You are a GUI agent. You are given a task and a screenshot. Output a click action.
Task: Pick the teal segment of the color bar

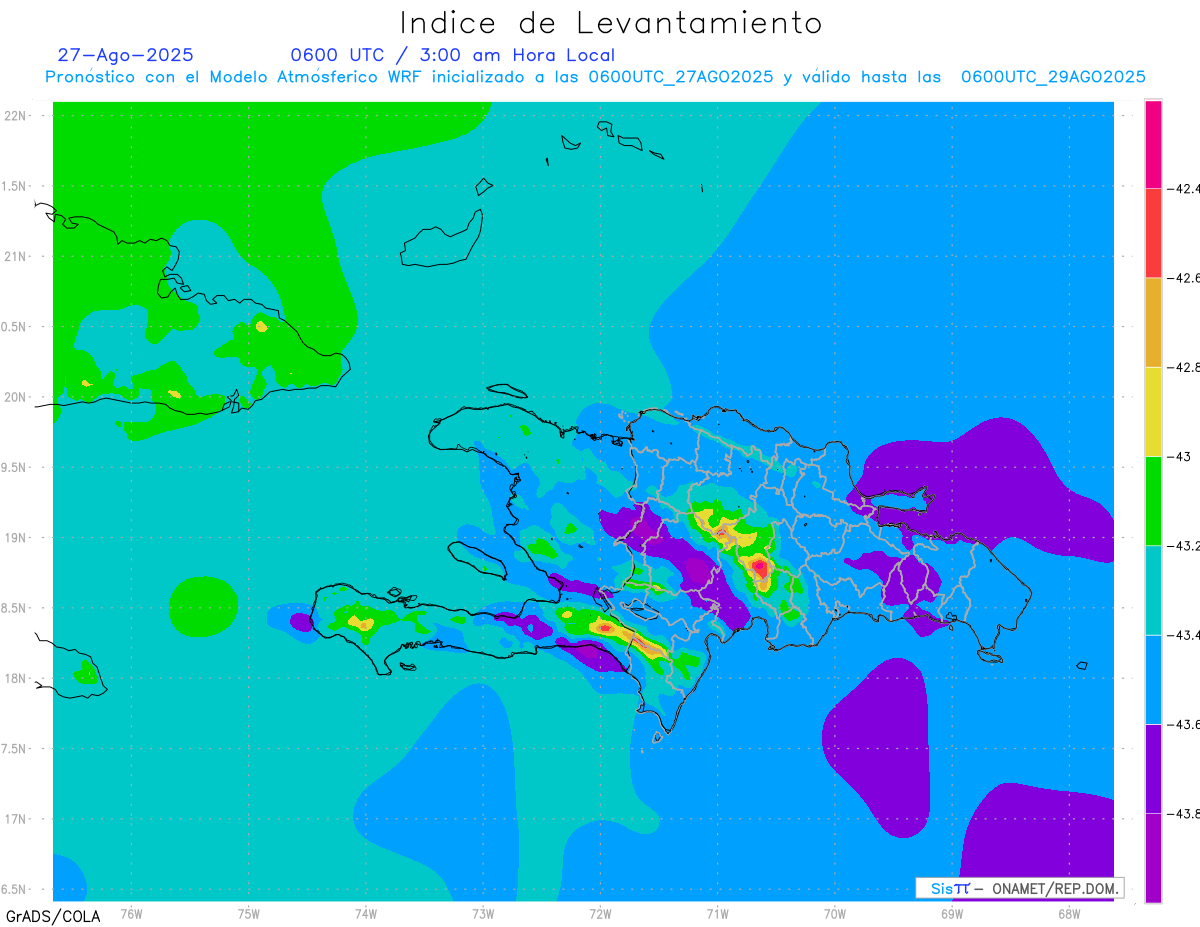[x=1153, y=590]
